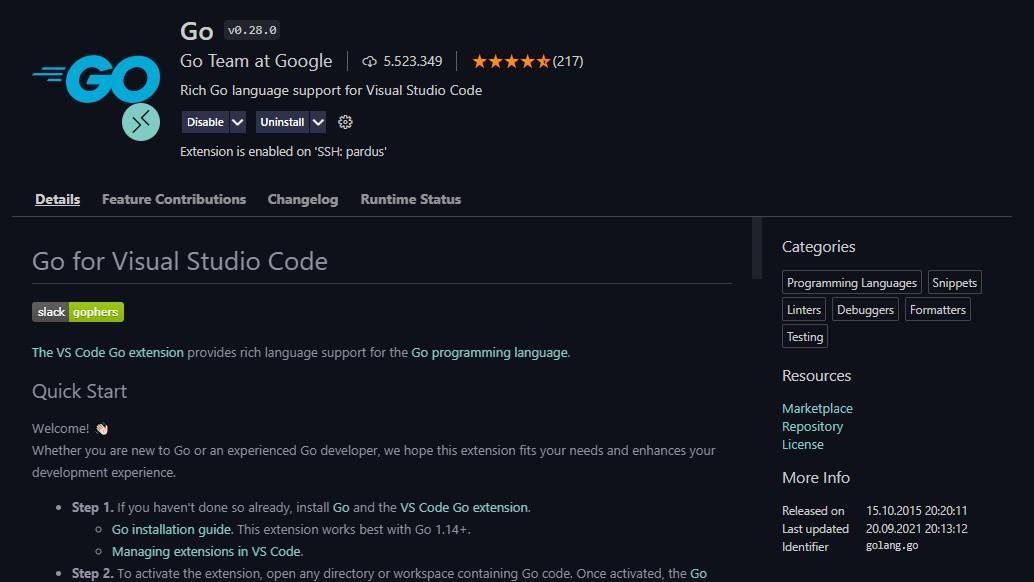The height and width of the screenshot is (582, 1034).
Task: Uninstall the Go extension
Action: coord(282,122)
